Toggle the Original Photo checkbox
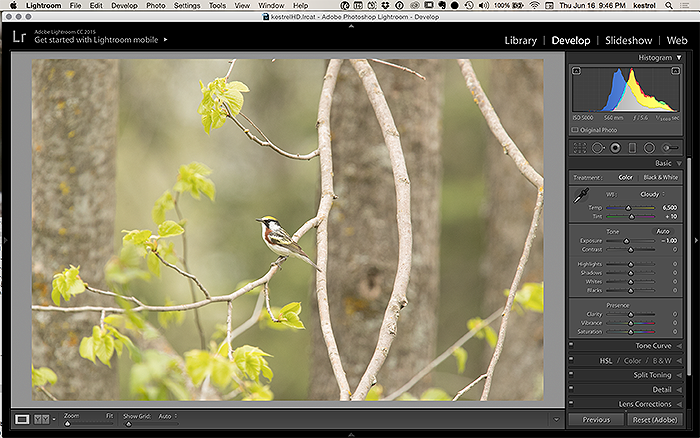The image size is (700, 438). pos(575,130)
